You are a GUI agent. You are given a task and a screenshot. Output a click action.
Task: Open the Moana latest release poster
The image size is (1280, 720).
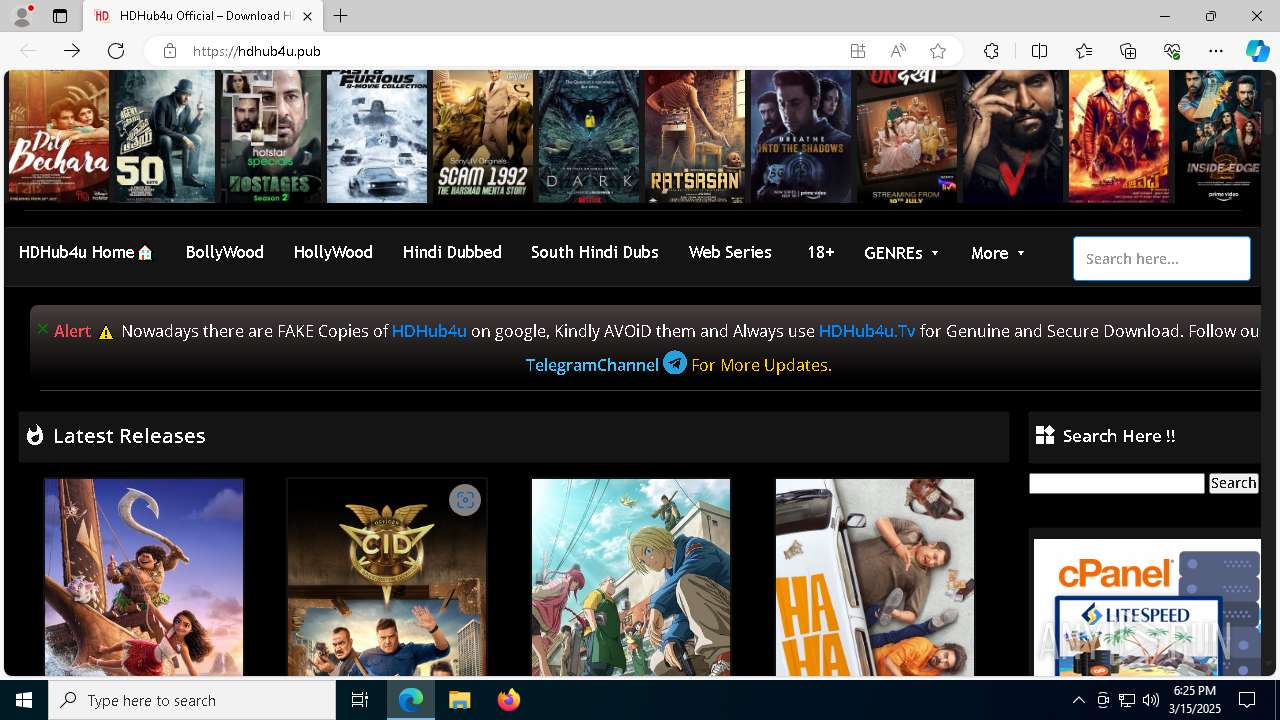pos(144,577)
